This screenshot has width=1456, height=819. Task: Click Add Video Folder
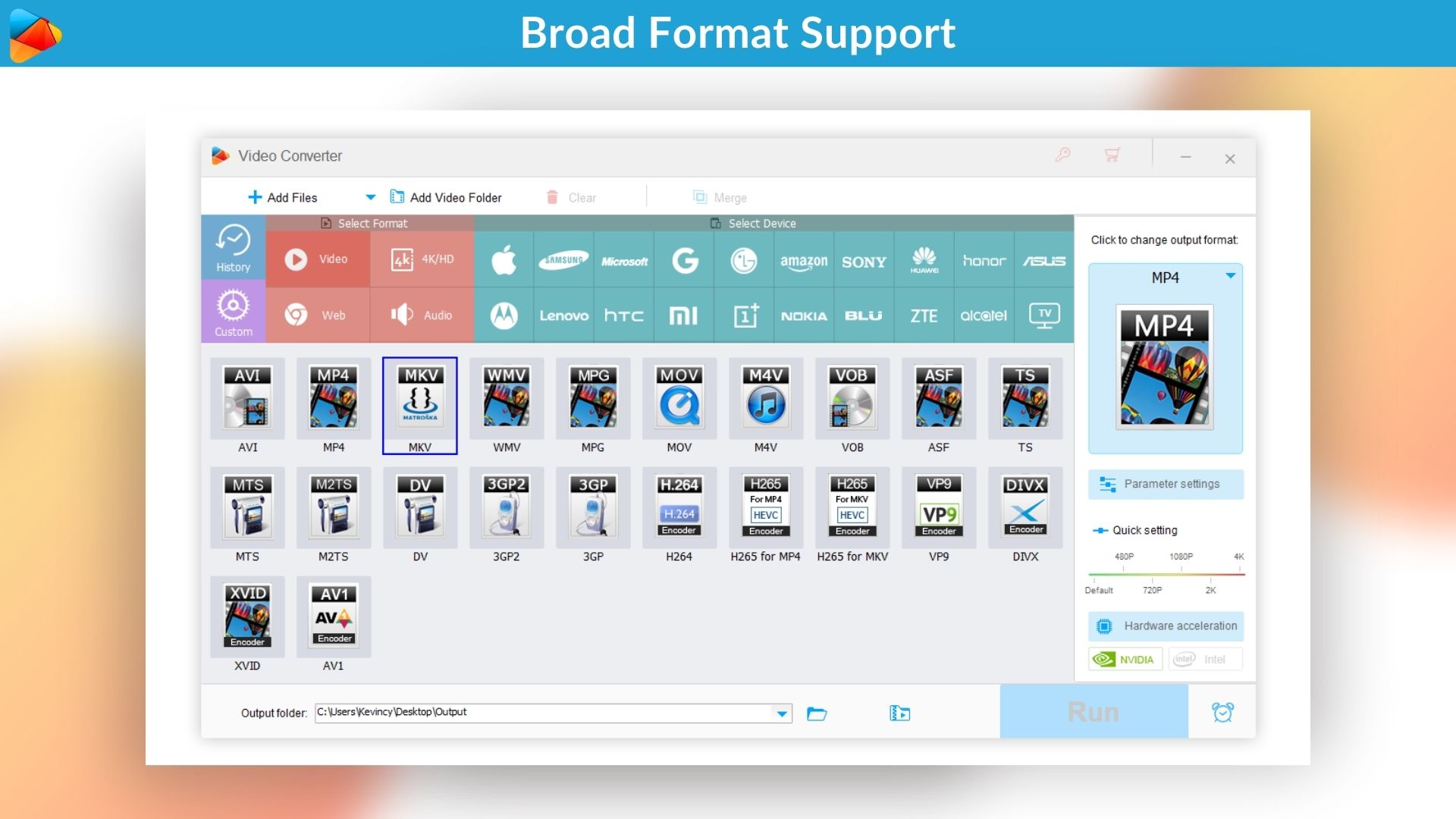point(446,197)
